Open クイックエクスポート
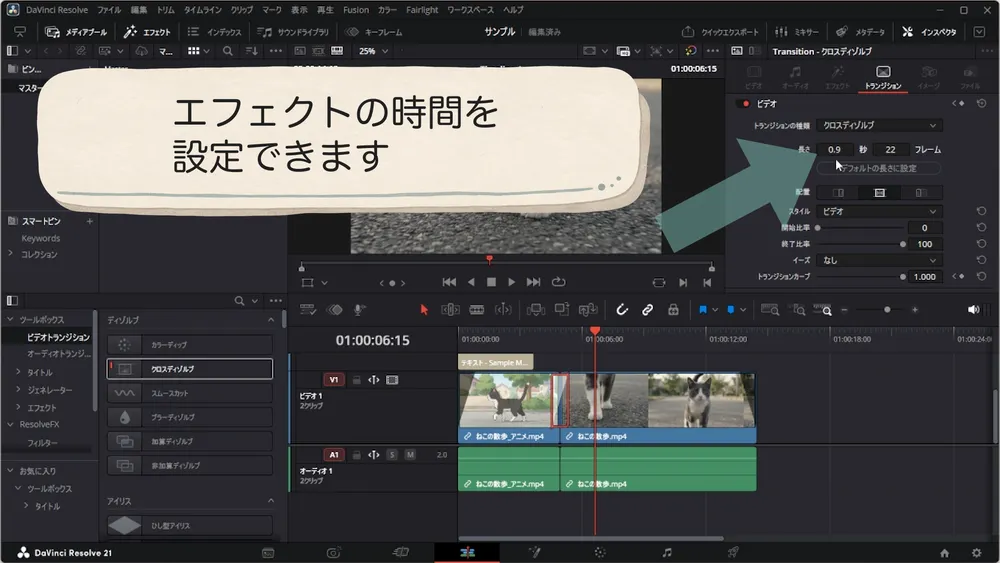This screenshot has height=563, width=1000. 721,32
